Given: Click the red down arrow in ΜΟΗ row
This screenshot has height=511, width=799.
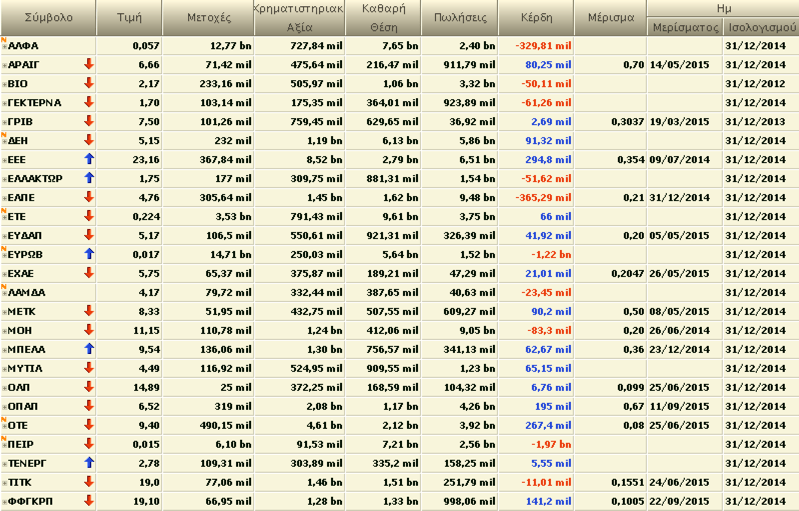Looking at the screenshot, I should (x=89, y=330).
